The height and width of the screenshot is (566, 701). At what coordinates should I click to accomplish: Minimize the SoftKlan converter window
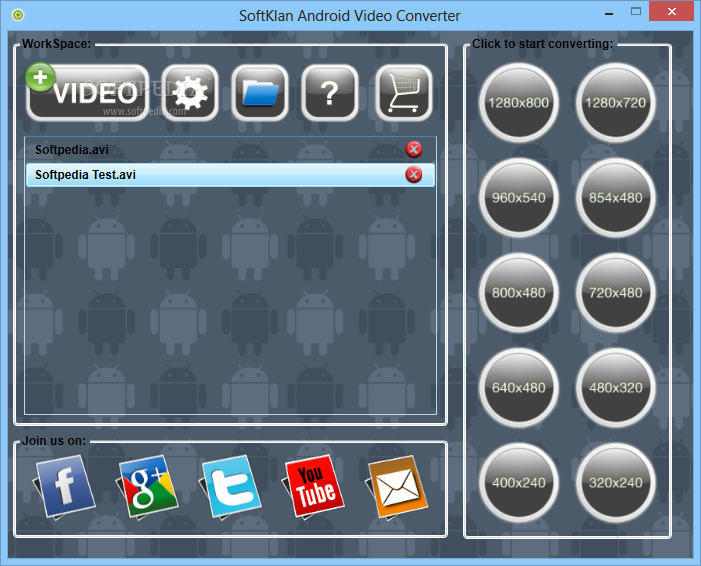[609, 13]
